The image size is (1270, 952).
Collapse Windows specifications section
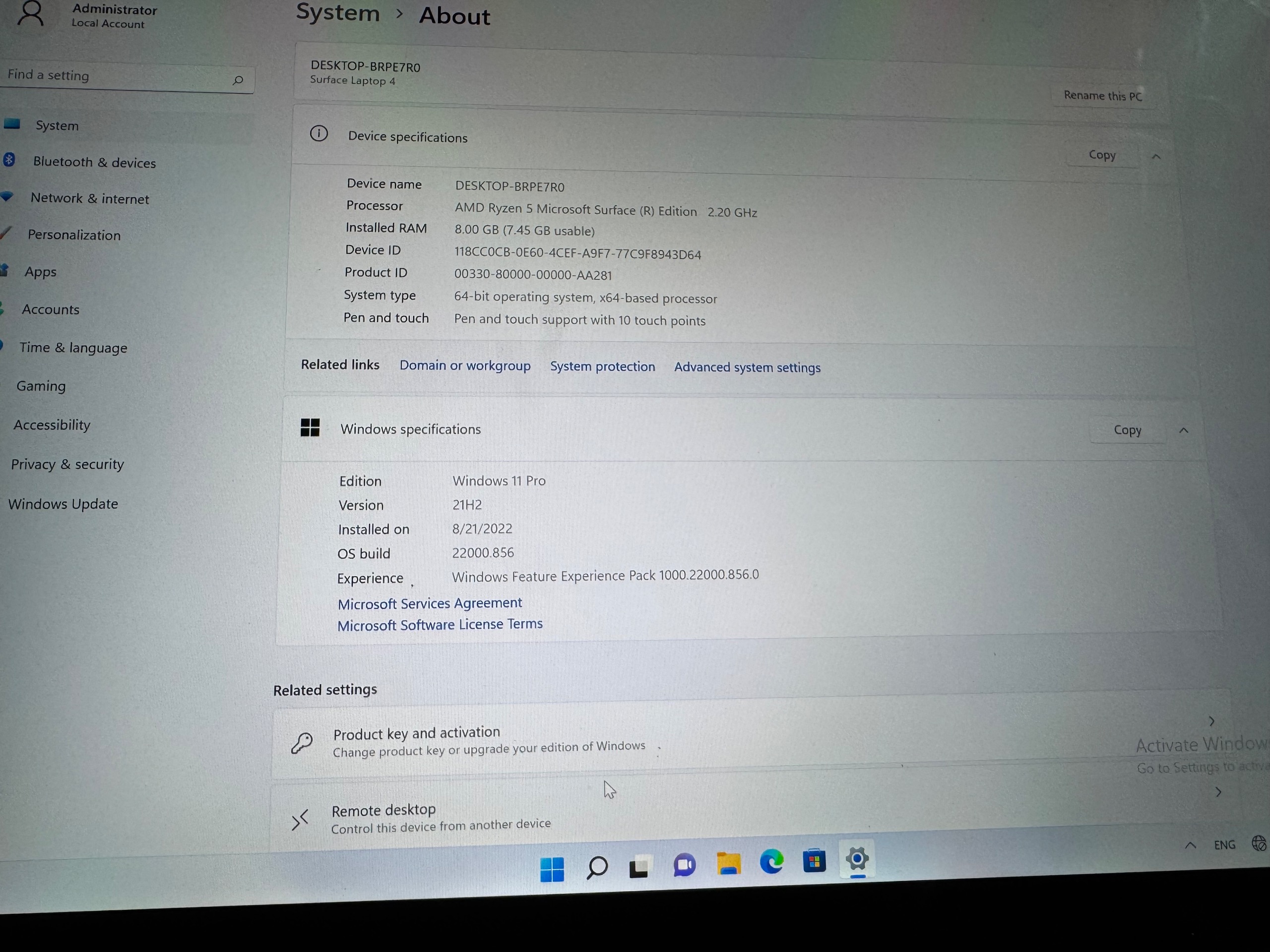1183,430
